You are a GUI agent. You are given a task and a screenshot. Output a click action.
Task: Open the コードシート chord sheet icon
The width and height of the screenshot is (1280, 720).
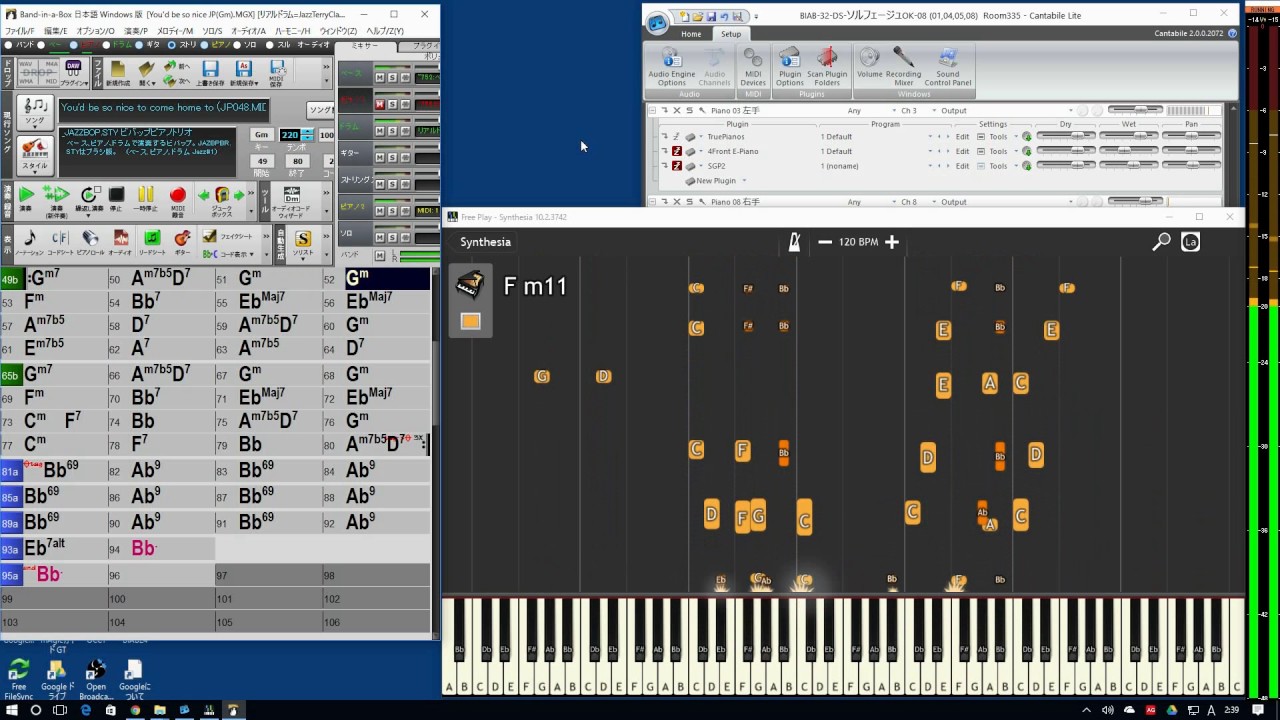(x=60, y=240)
